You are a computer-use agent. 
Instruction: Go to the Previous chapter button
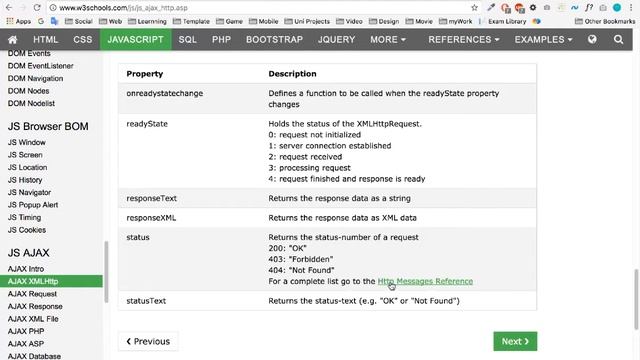(x=148, y=341)
